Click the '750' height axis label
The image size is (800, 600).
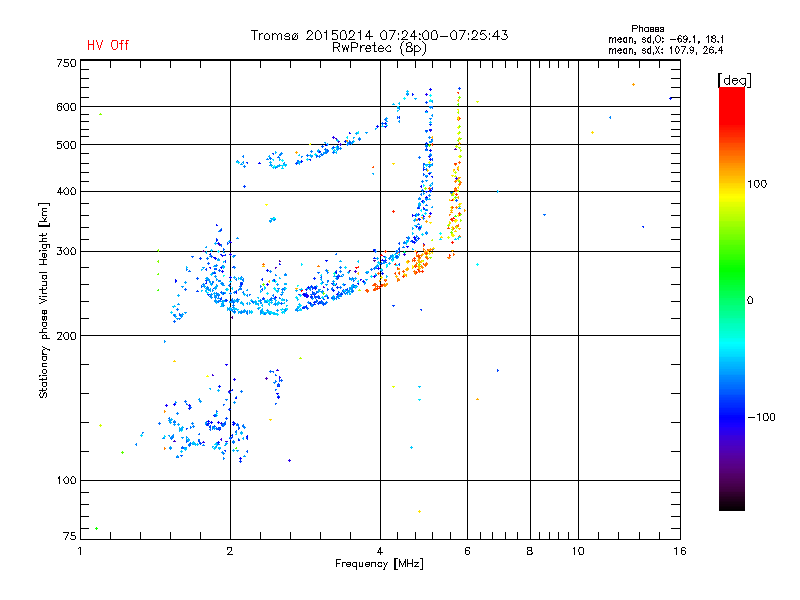[66, 63]
